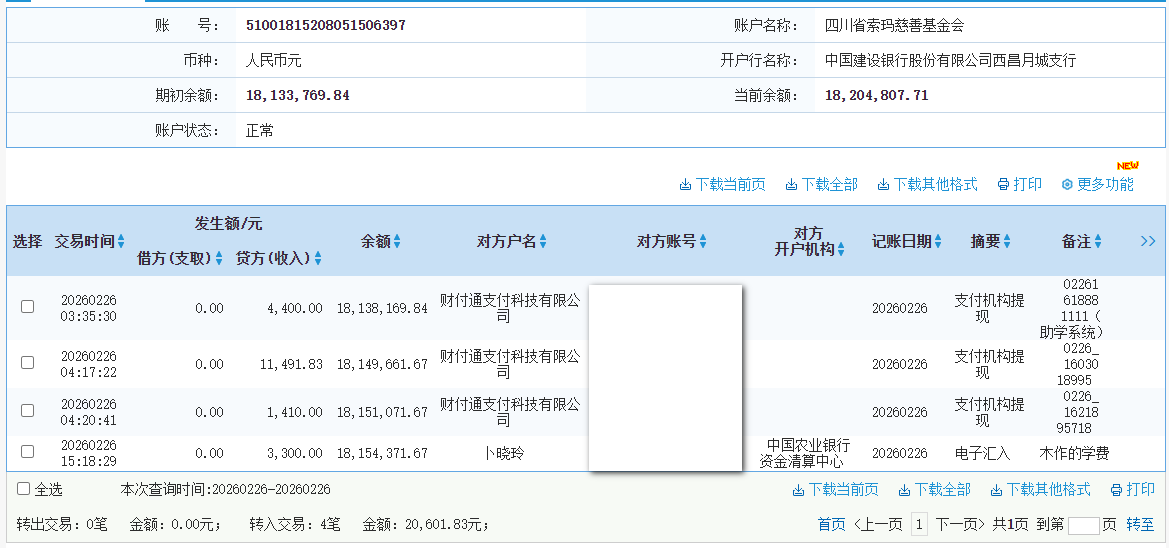Click the bottom 打印 link

pos(1132,489)
